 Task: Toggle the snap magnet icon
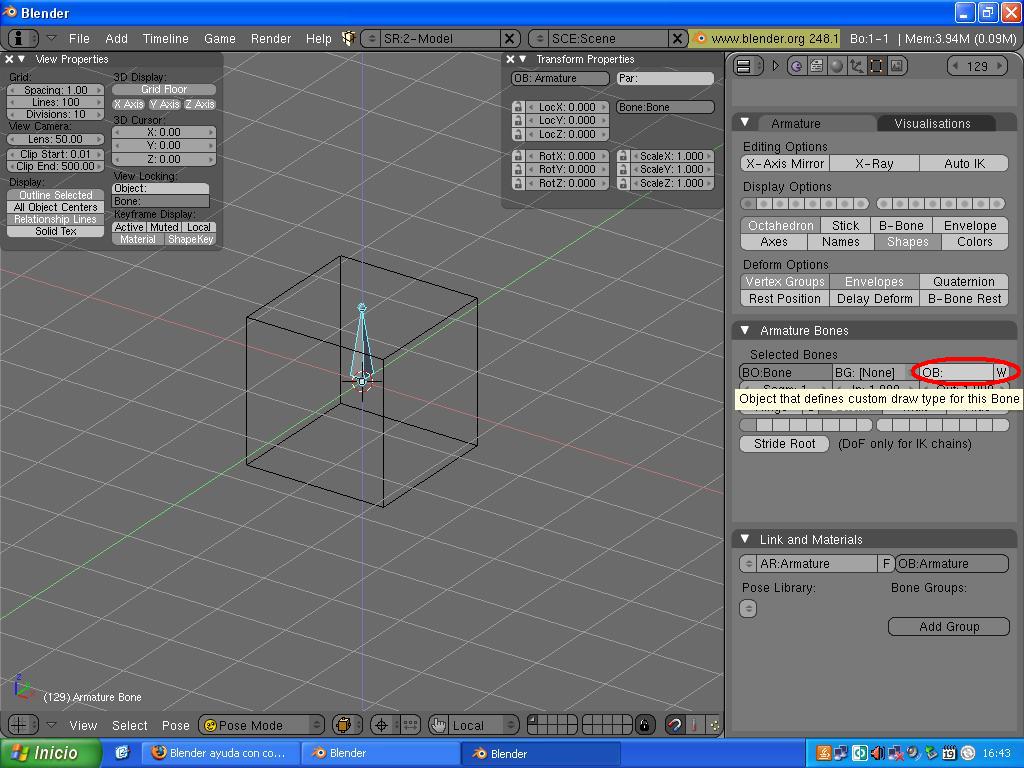pyautogui.click(x=675, y=725)
